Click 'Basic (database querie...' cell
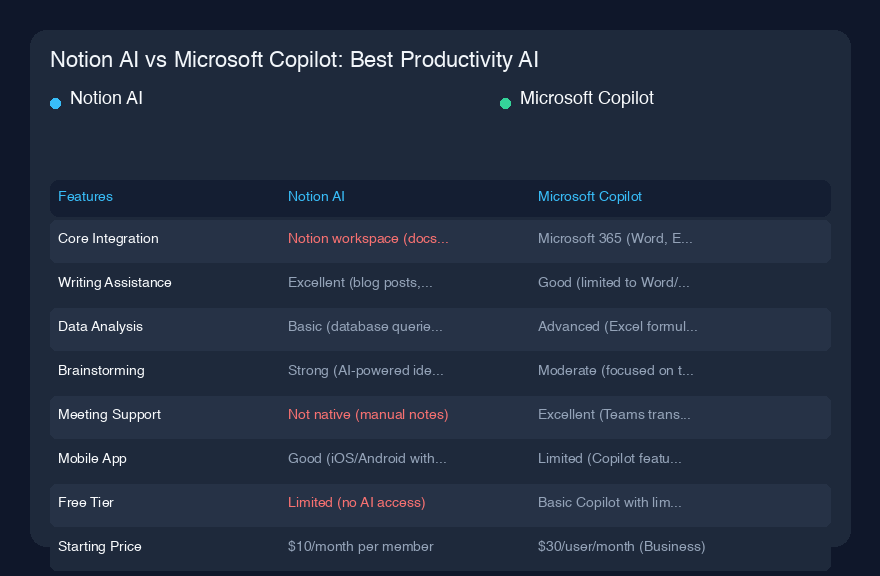The image size is (880, 576). [x=365, y=327]
